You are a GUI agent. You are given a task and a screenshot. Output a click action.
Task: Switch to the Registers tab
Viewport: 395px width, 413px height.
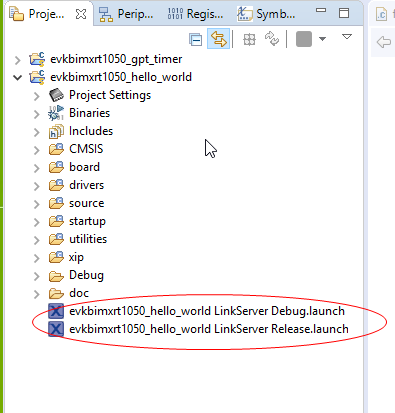[x=195, y=14]
